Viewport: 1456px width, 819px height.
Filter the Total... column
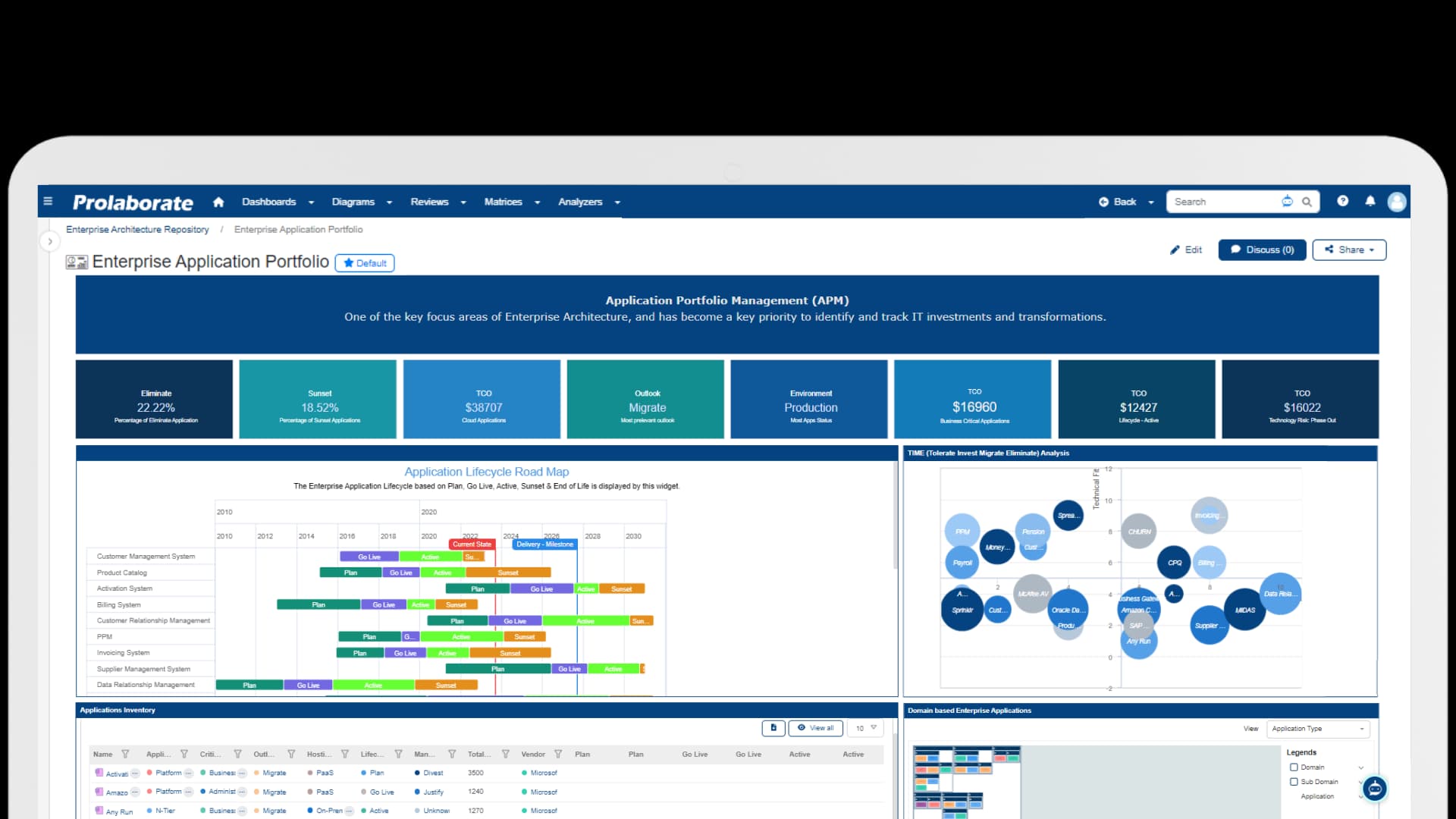click(x=506, y=755)
